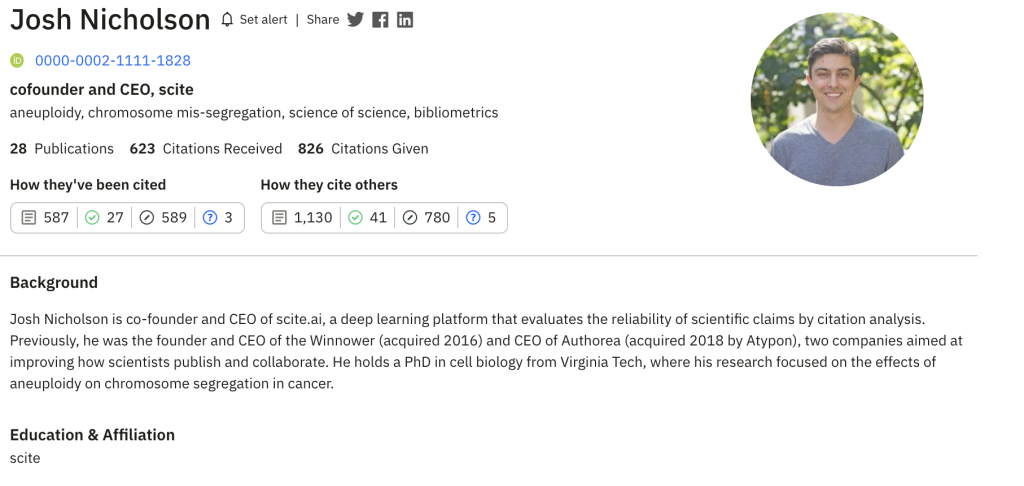
Task: Click the mentioning icon showing 589
Action: [147, 218]
